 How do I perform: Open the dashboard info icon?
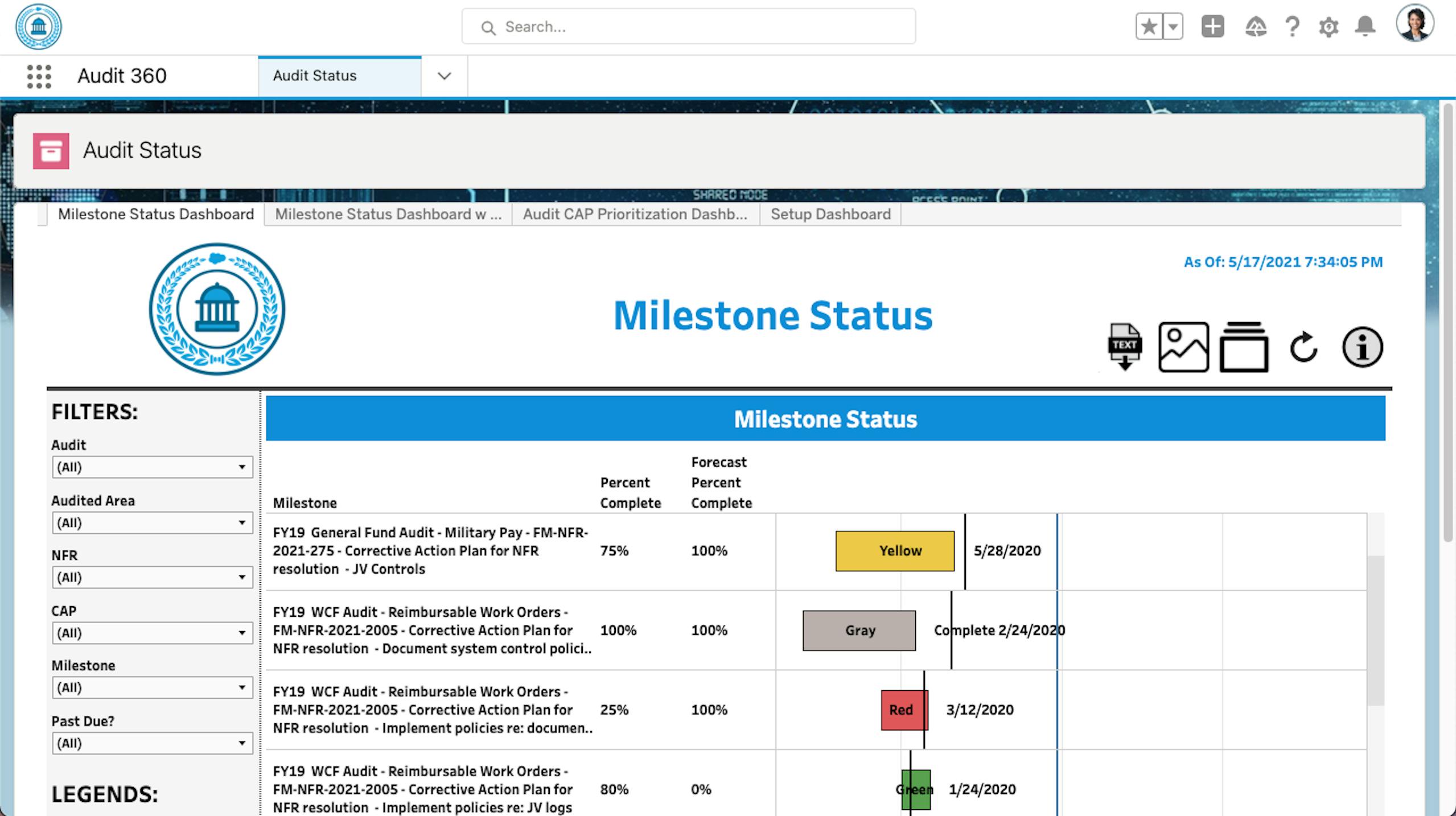tap(1362, 347)
